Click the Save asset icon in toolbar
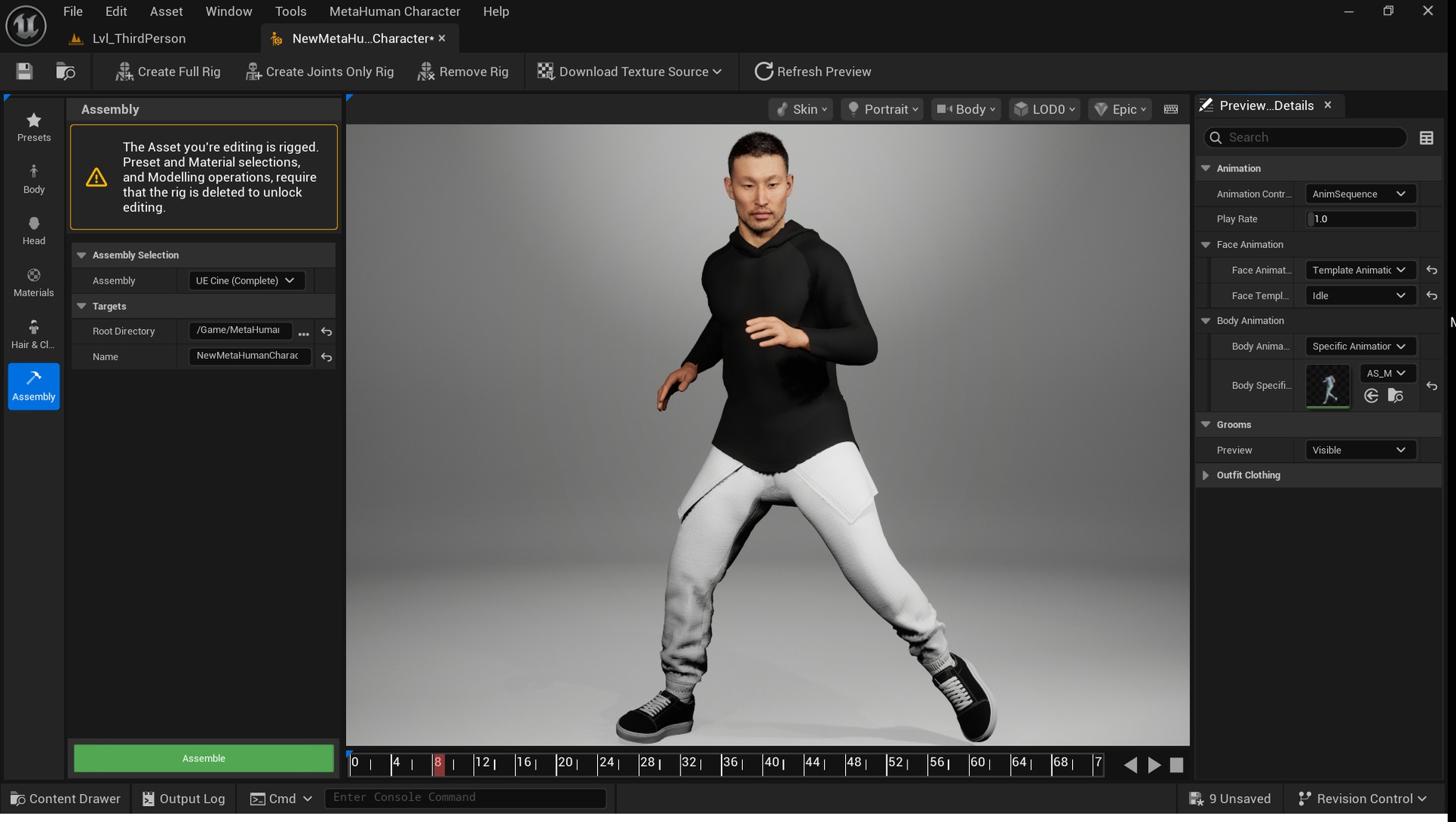 (24, 71)
